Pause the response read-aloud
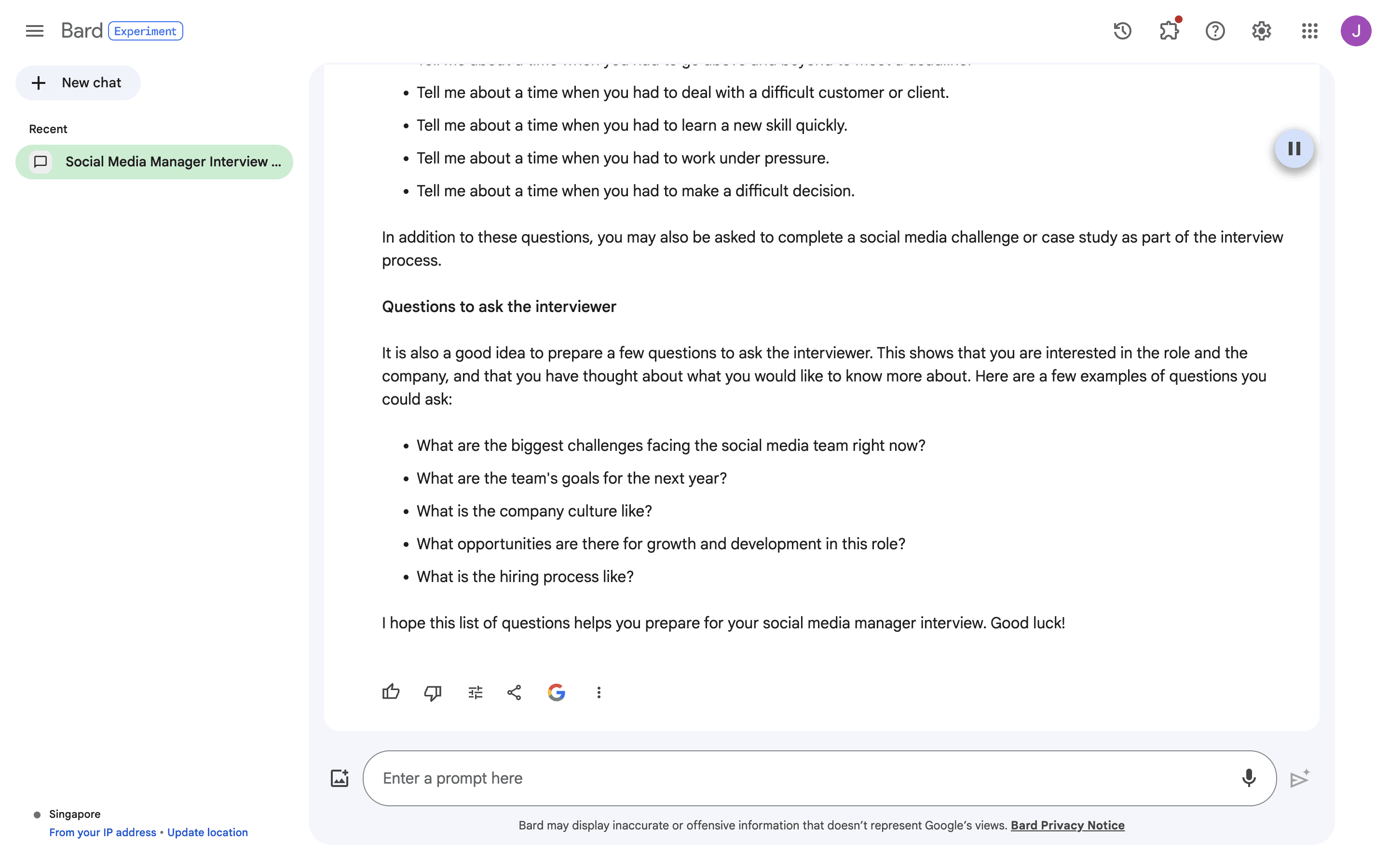Screen dimensions: 1389x868 click(x=1294, y=149)
